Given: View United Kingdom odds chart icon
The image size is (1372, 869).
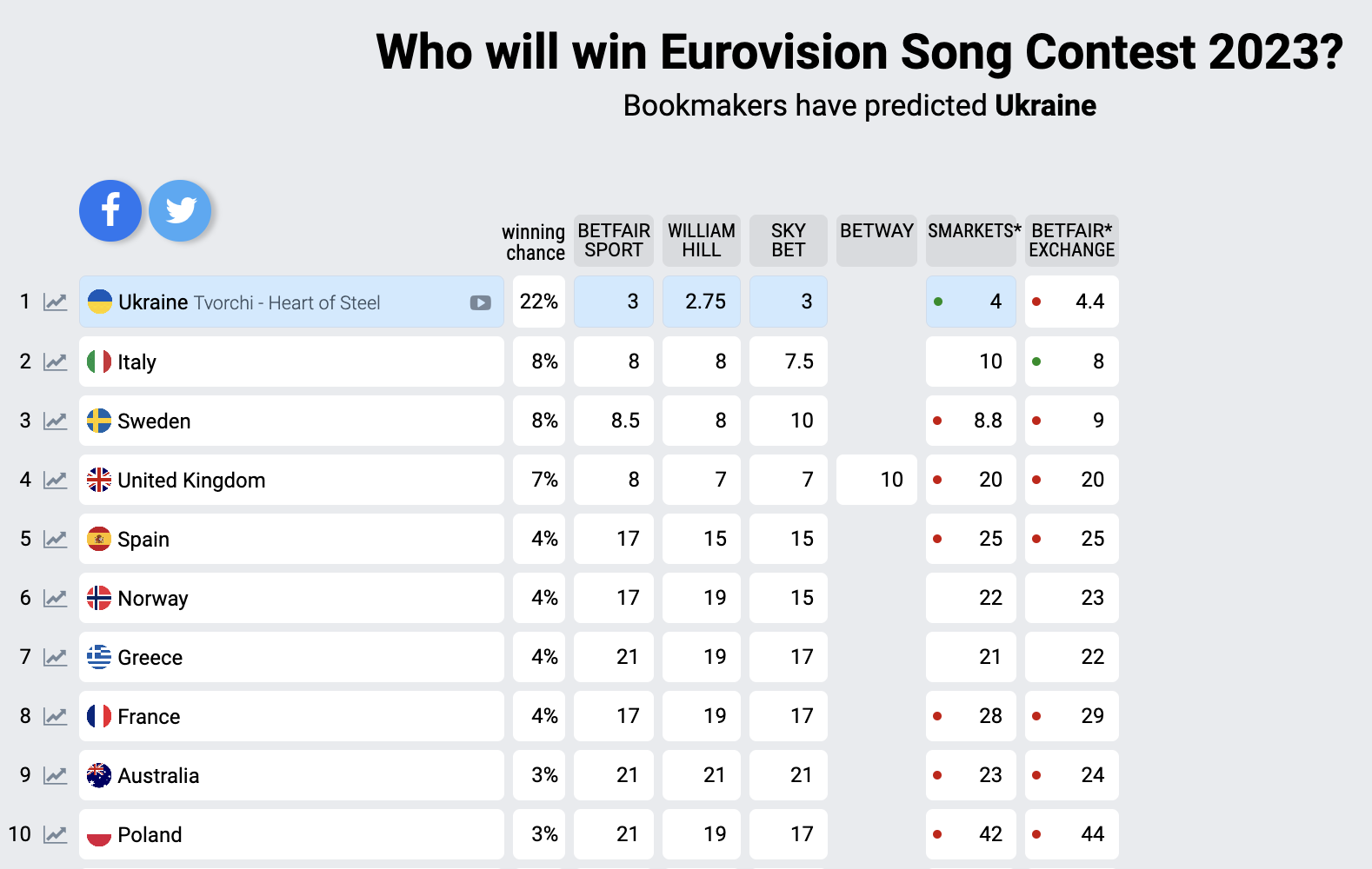Looking at the screenshot, I should coord(56,480).
